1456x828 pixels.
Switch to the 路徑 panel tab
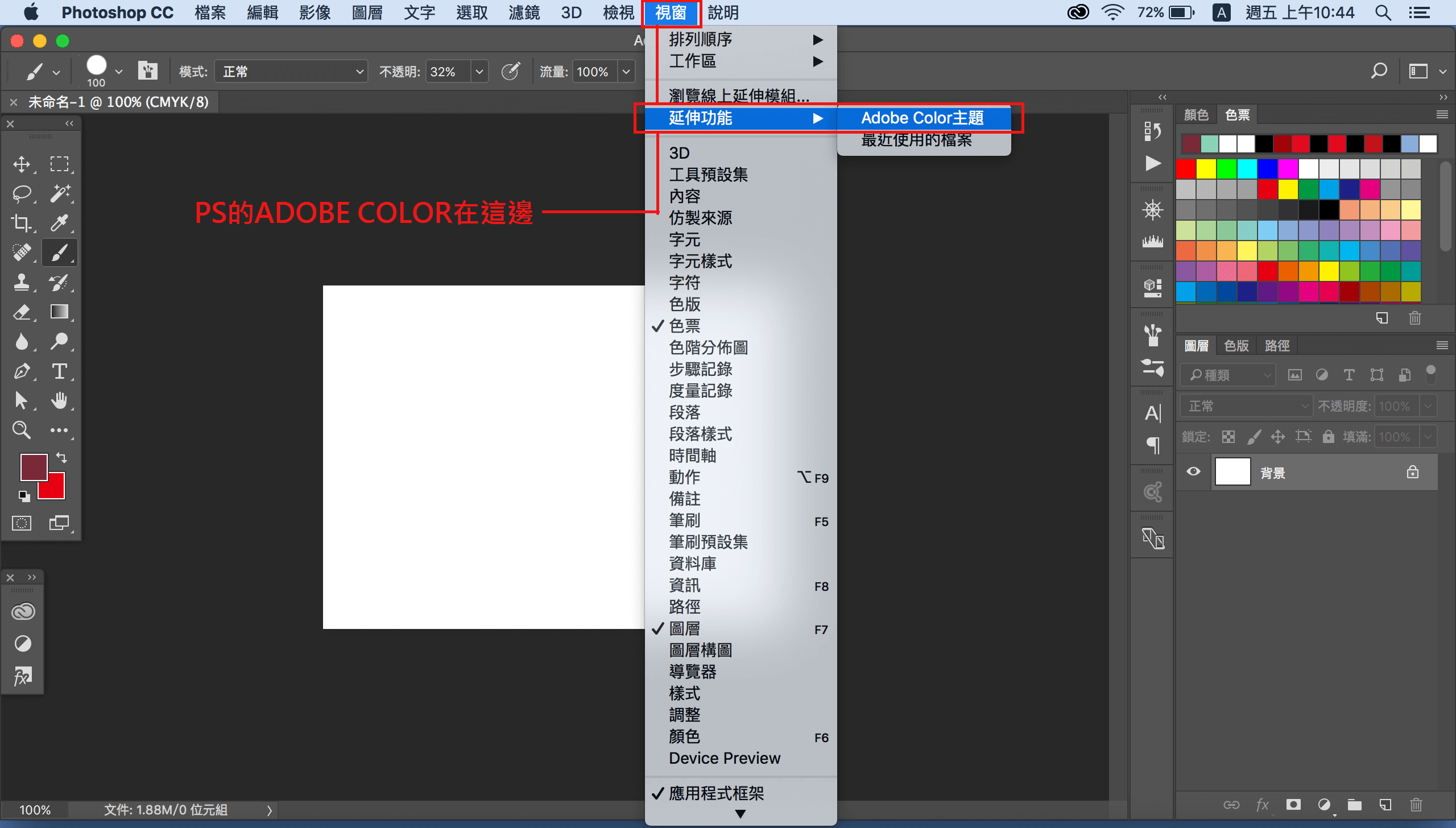pos(1277,345)
